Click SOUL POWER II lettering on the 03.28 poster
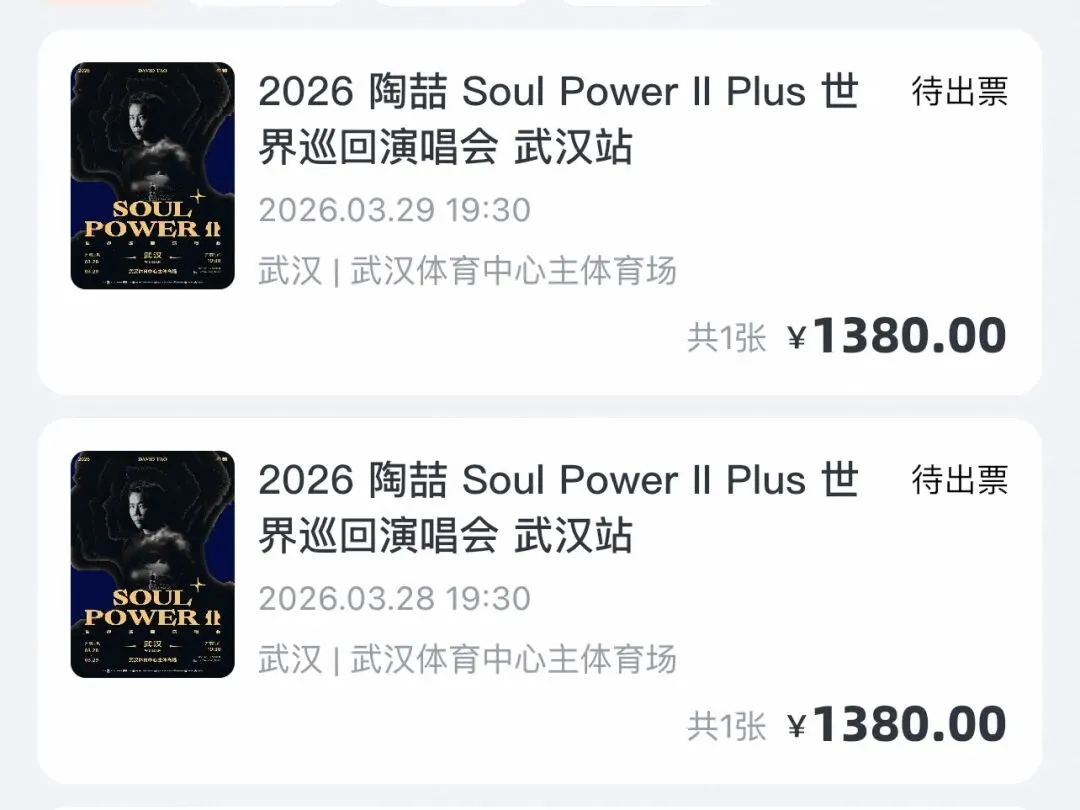Viewport: 1080px width, 810px height. tap(152, 607)
